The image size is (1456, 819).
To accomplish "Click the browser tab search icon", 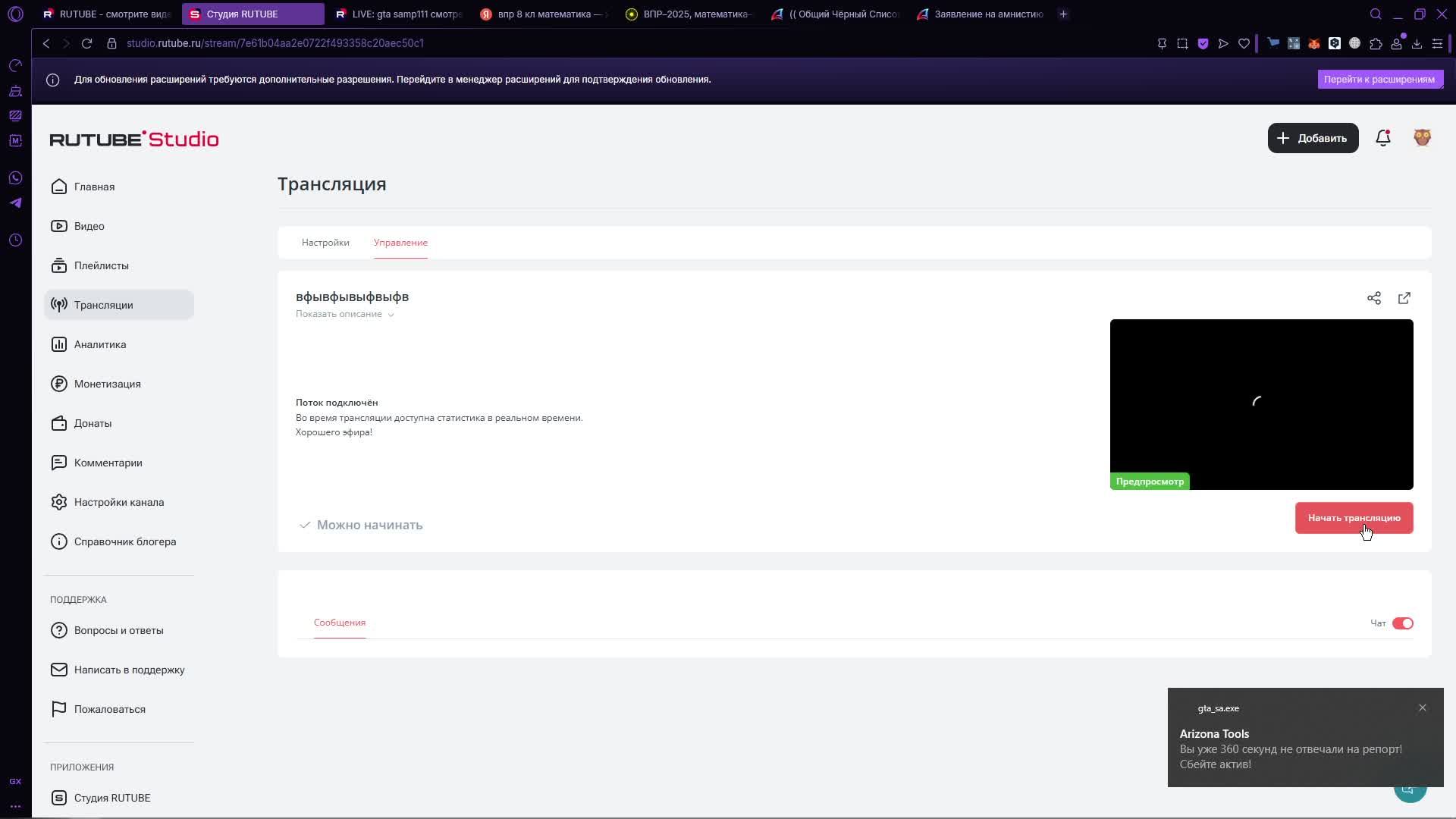I will coord(1376,14).
